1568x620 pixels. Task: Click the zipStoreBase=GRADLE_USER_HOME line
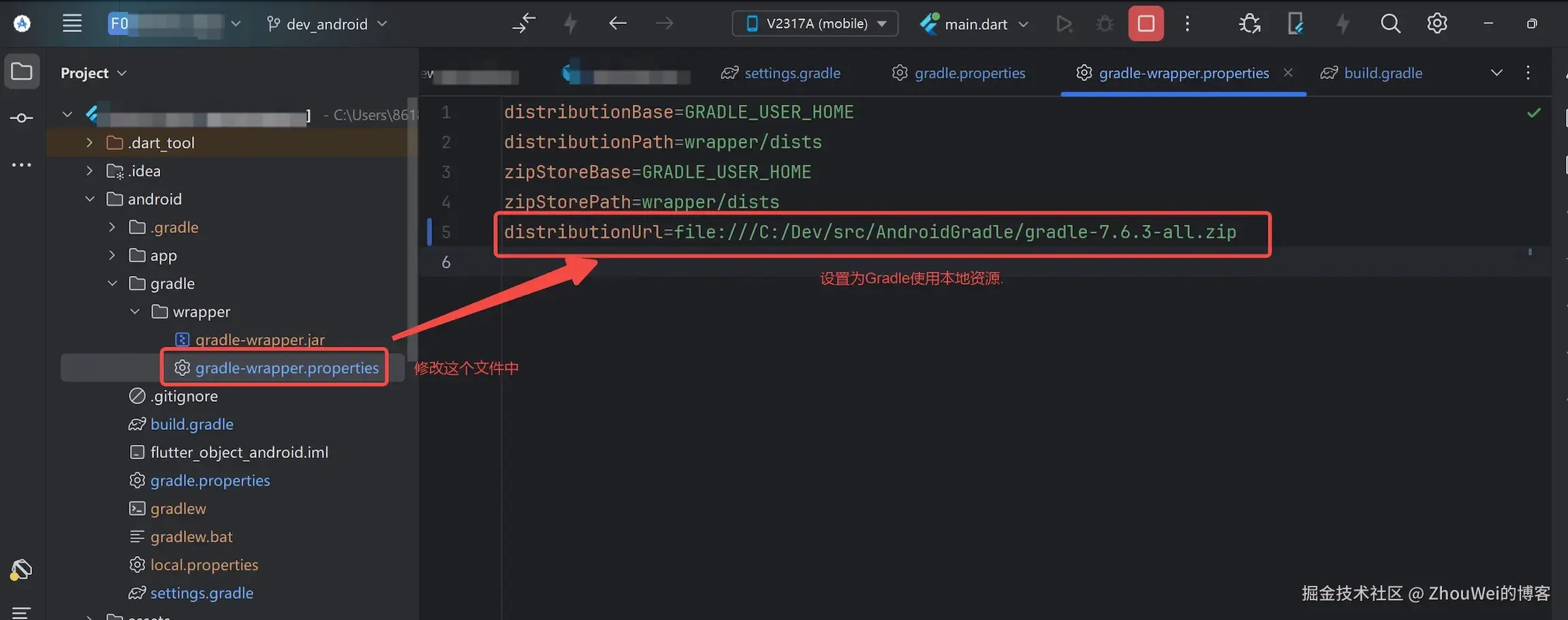click(x=657, y=172)
